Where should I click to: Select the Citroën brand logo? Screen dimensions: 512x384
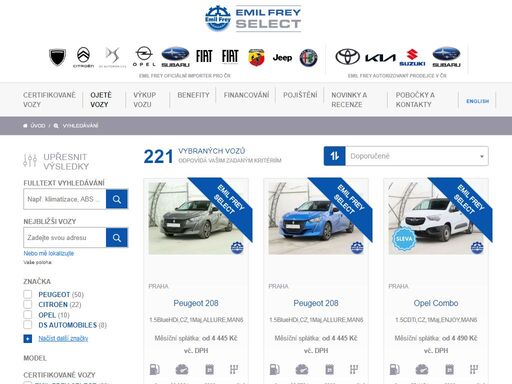(x=83, y=57)
